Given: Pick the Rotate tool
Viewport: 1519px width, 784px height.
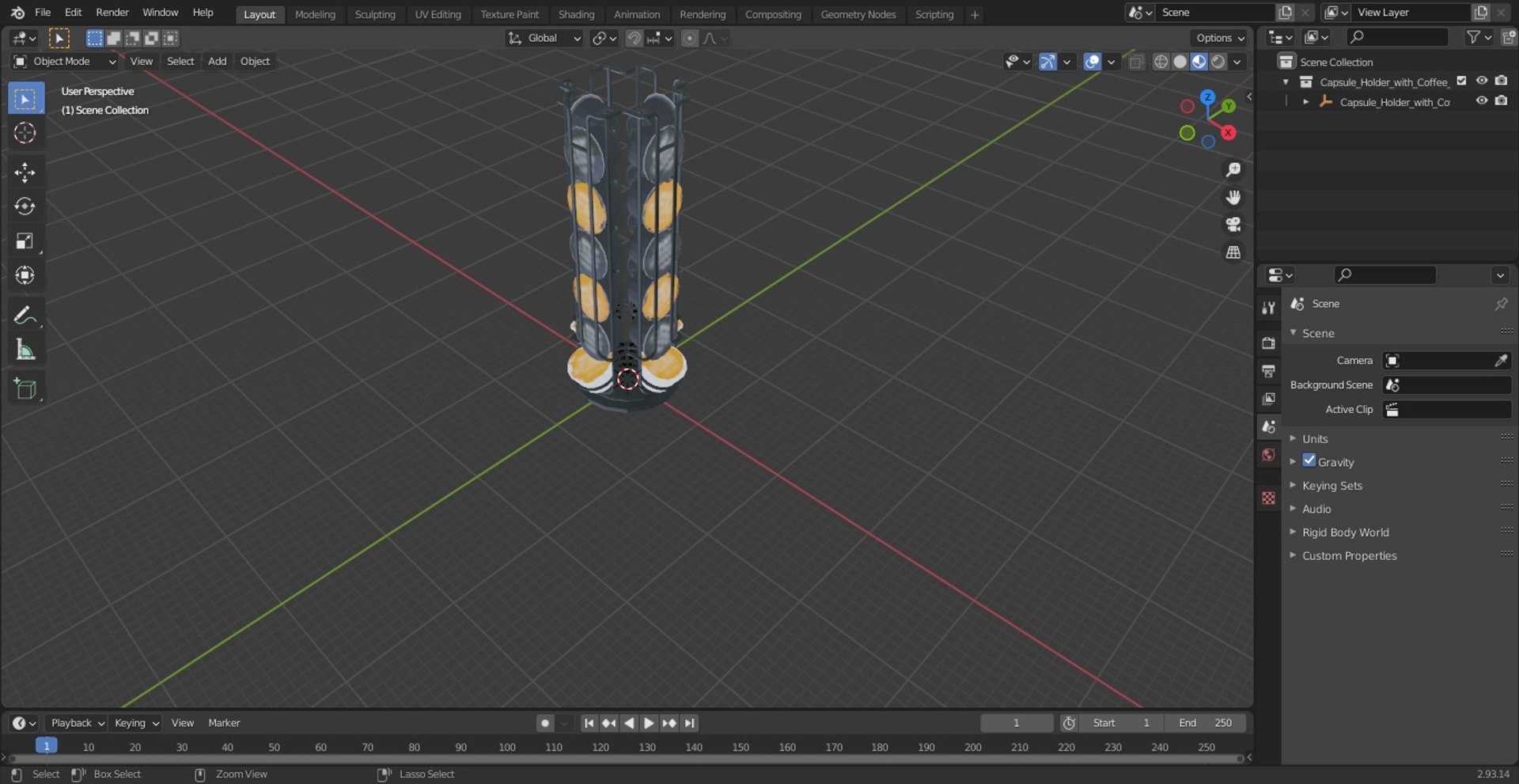Looking at the screenshot, I should click(25, 206).
